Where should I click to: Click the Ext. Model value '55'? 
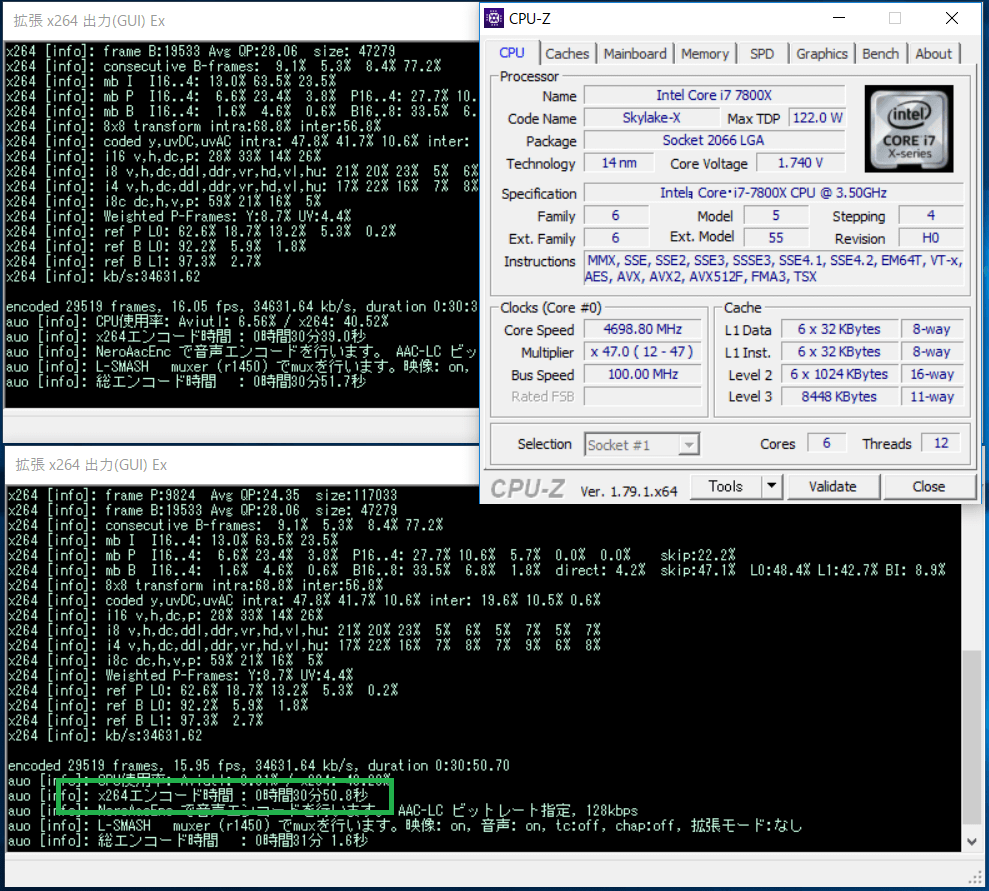776,238
